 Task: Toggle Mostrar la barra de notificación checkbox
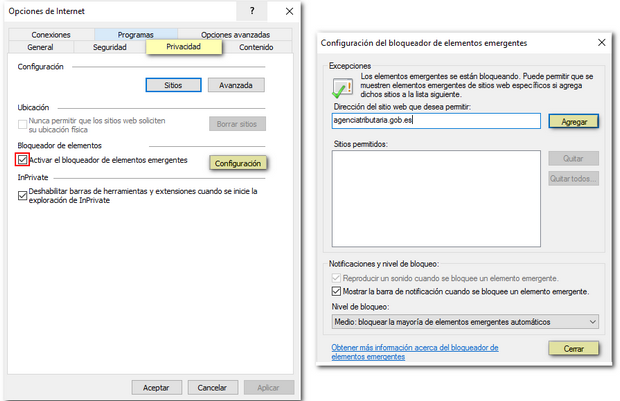(336, 291)
